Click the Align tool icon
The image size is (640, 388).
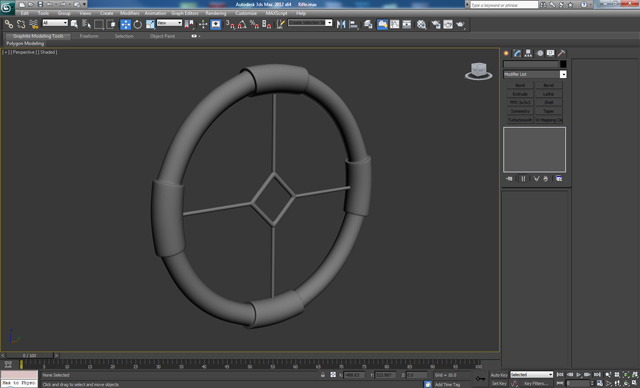pos(353,24)
